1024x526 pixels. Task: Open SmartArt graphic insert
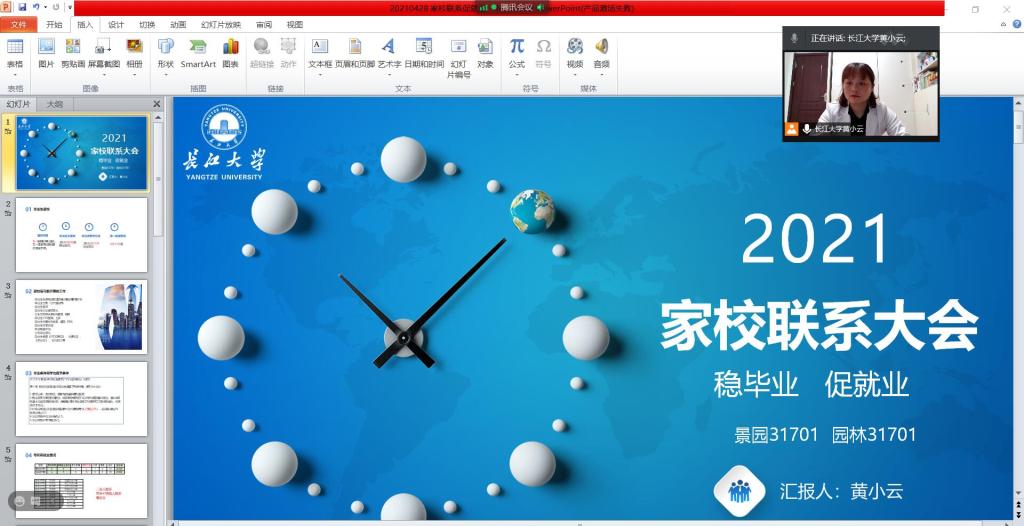coord(198,53)
